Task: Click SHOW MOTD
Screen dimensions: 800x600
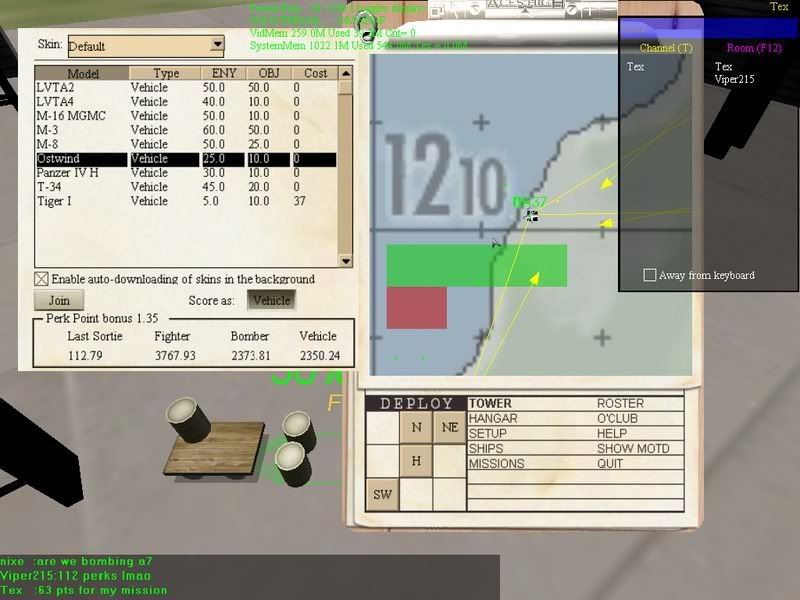Action: 633,448
